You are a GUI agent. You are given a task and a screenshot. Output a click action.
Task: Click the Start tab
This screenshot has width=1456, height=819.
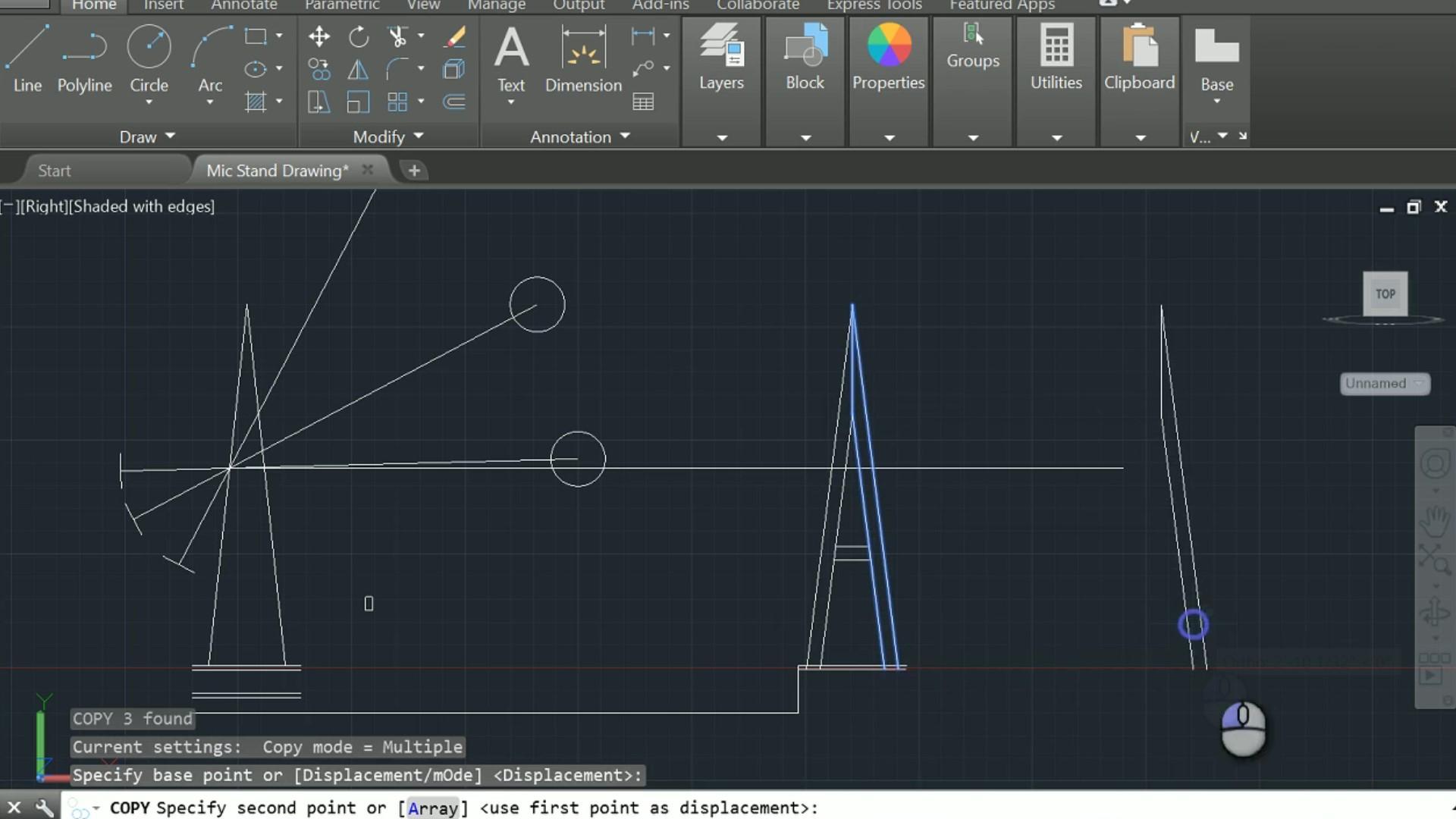pyautogui.click(x=54, y=170)
